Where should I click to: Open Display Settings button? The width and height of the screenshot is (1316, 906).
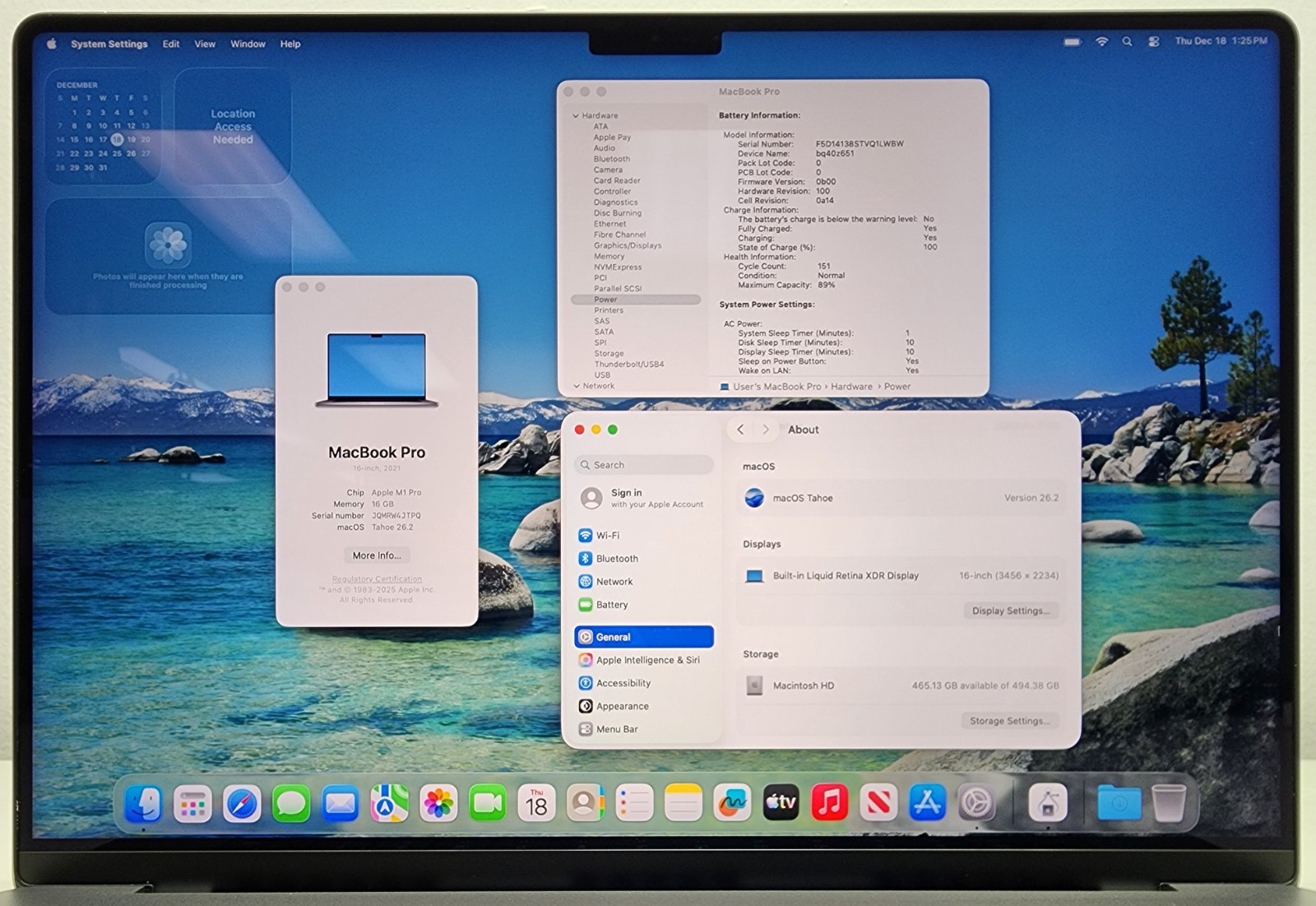point(1011,611)
